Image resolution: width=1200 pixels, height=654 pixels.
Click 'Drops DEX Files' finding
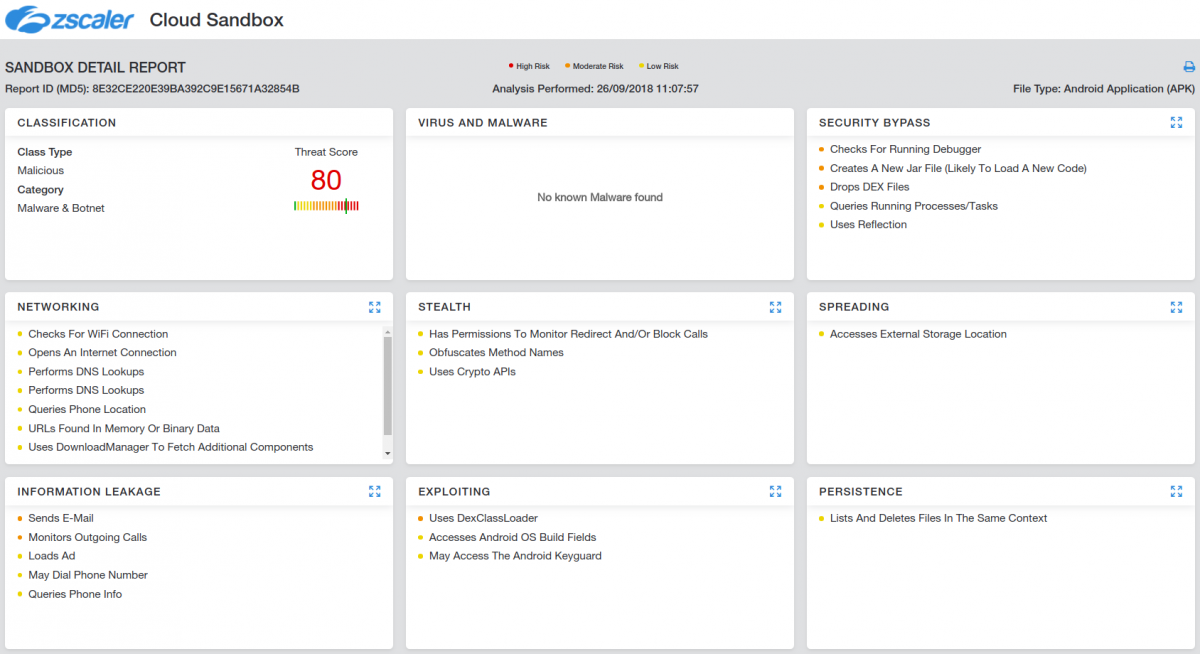[869, 187]
